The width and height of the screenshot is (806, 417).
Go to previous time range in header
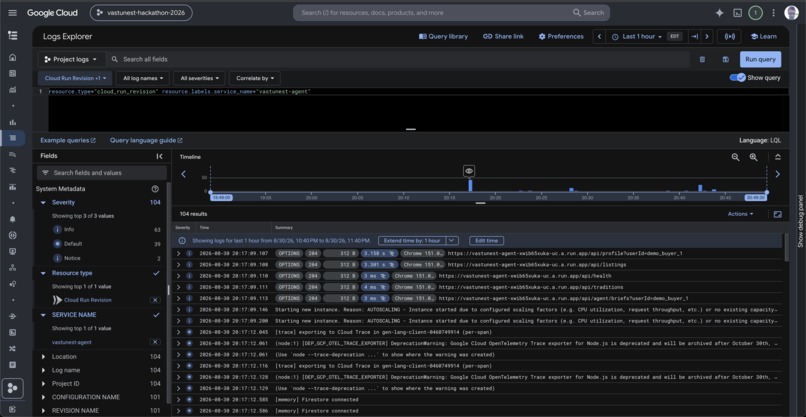599,37
